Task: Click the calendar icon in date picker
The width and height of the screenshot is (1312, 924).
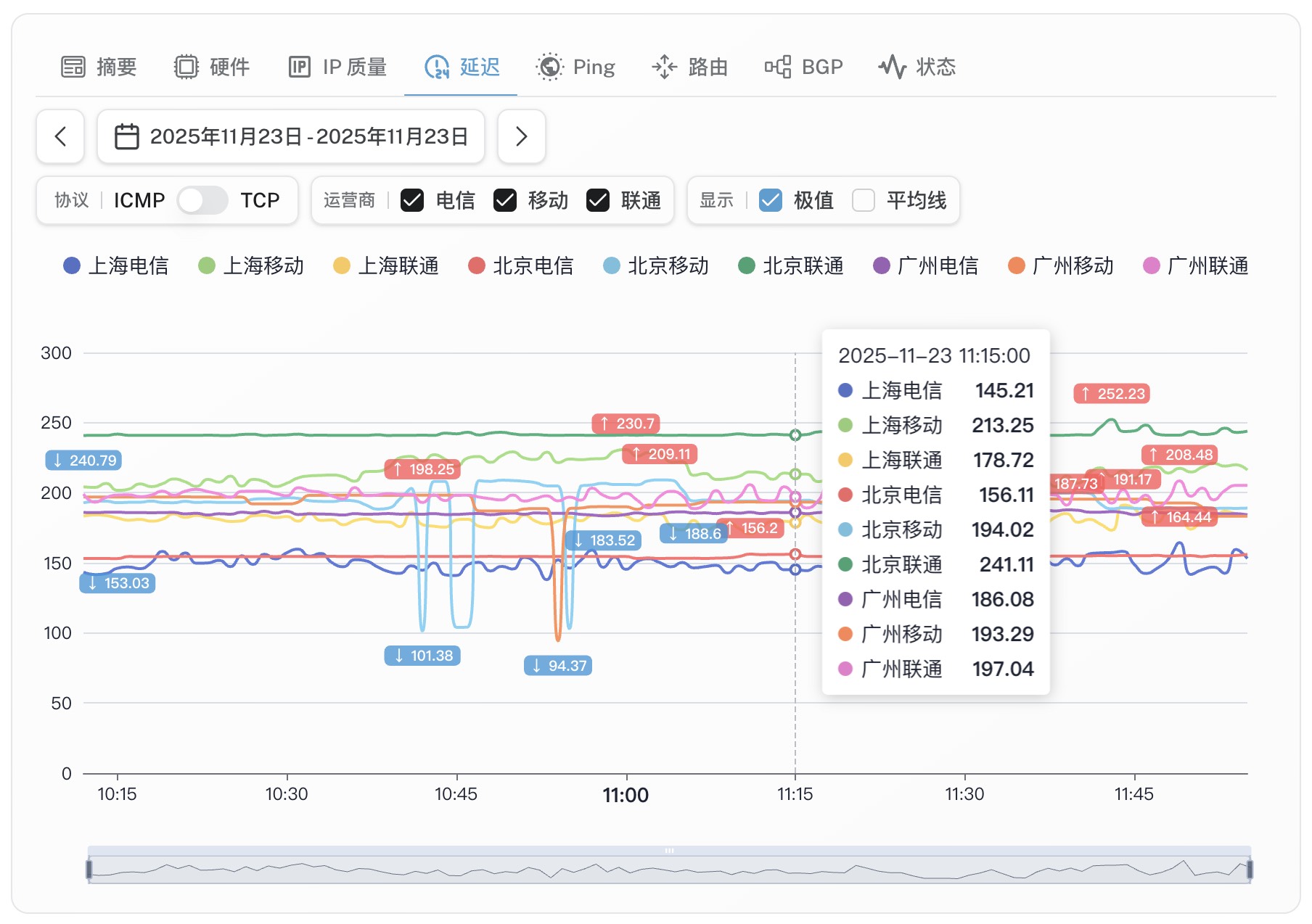Action: click(x=127, y=136)
